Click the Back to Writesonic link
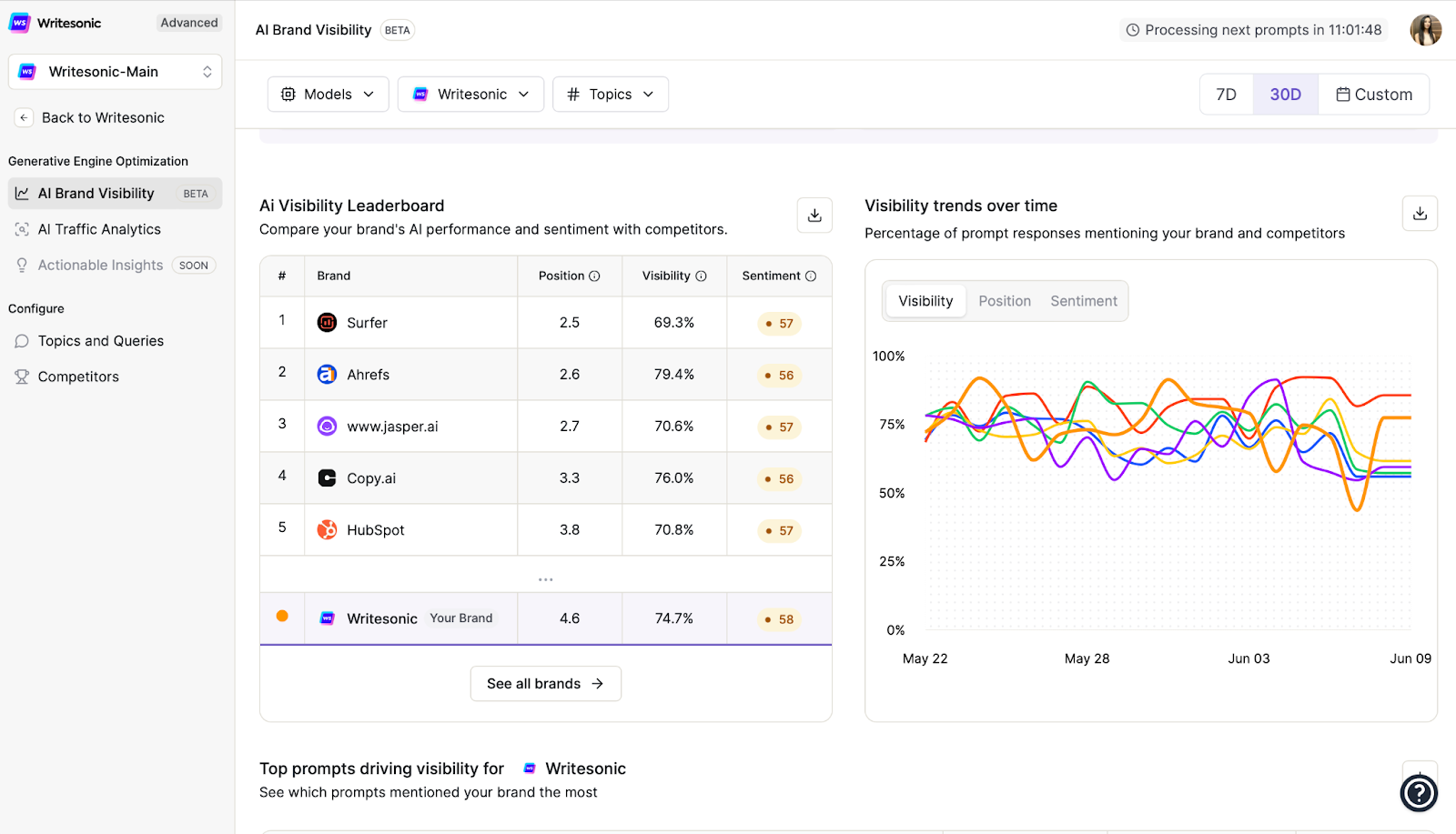Image resolution: width=1456 pixels, height=834 pixels. 103,117
